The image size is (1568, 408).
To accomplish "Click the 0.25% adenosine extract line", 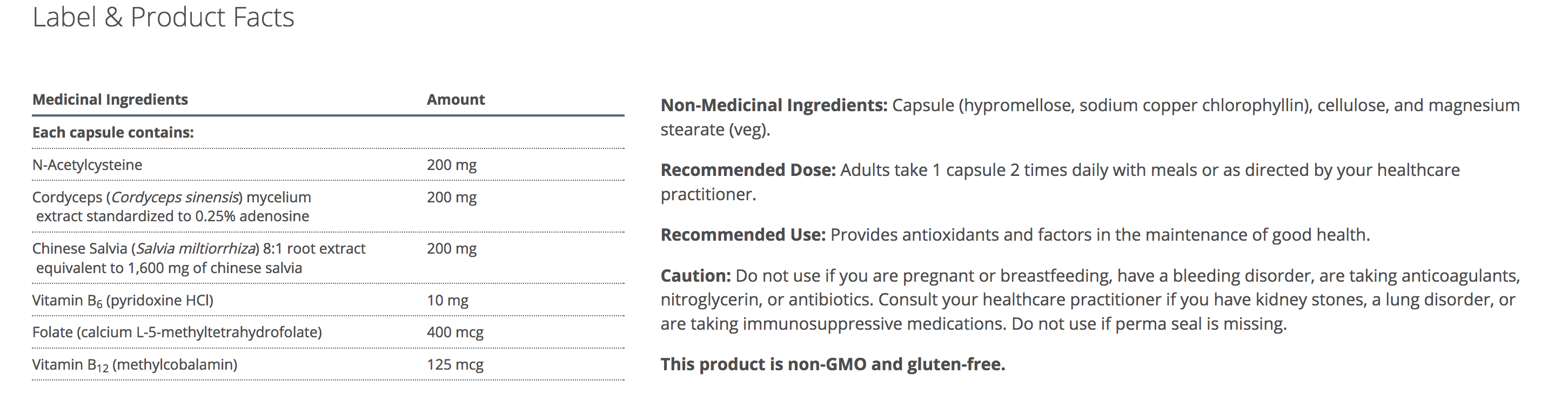I will click(172, 216).
